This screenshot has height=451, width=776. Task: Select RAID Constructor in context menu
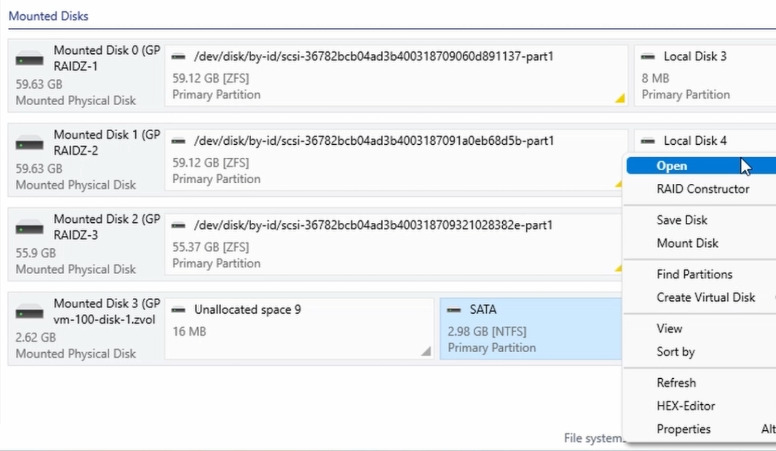(x=701, y=189)
